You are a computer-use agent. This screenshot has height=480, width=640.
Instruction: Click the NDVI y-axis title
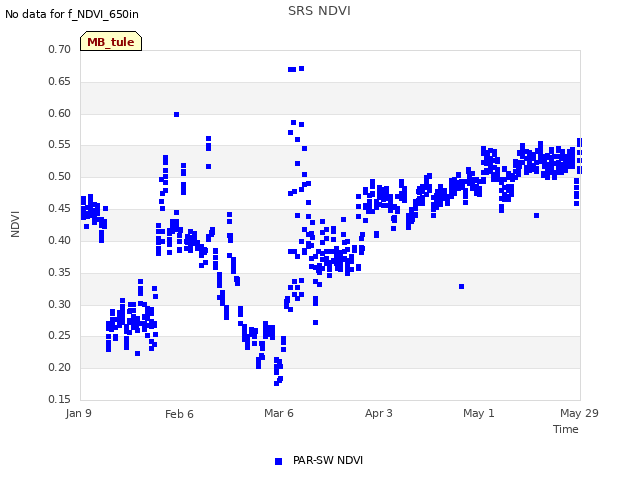(x=15, y=224)
